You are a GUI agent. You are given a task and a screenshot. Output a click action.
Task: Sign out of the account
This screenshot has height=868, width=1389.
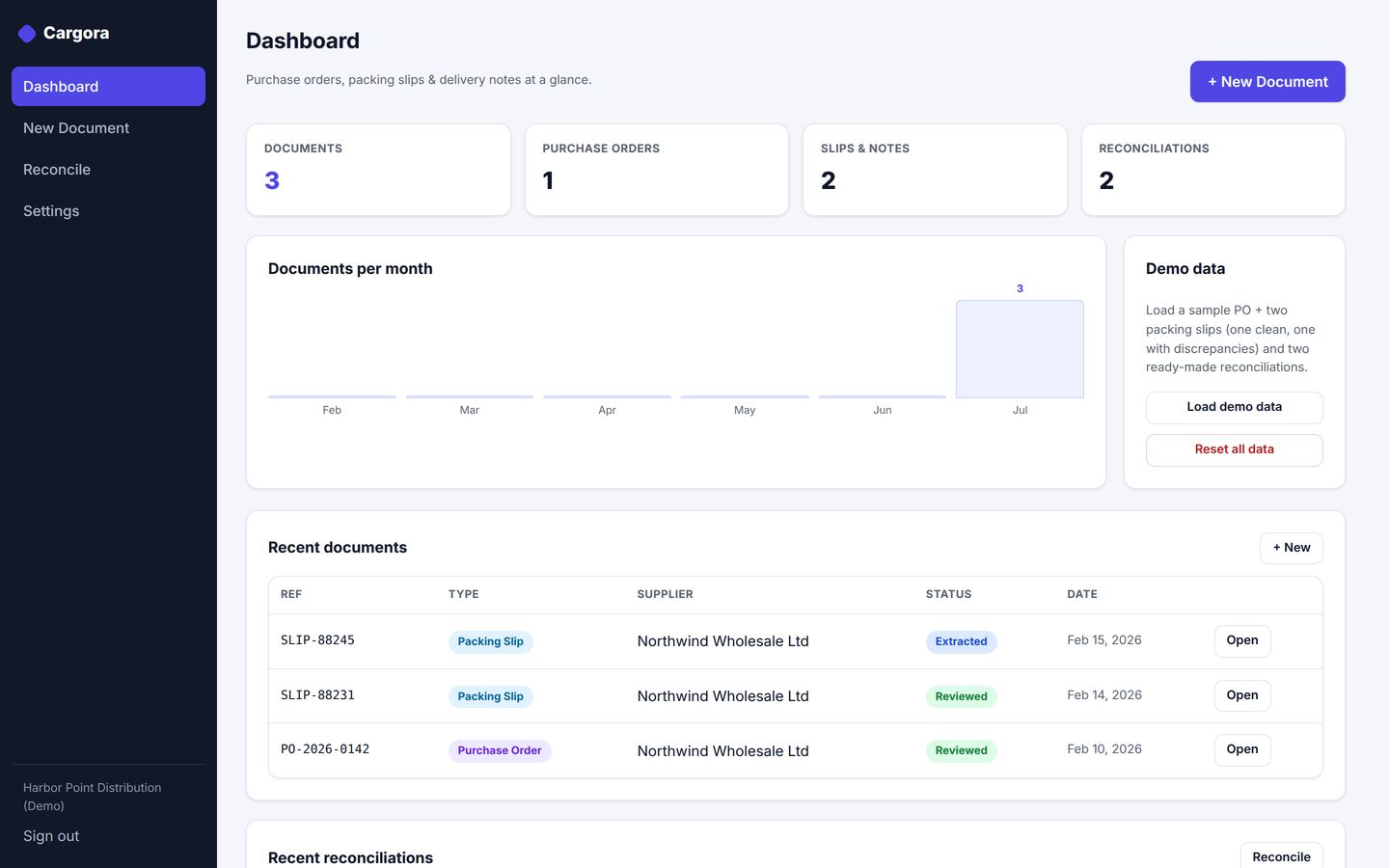51,836
